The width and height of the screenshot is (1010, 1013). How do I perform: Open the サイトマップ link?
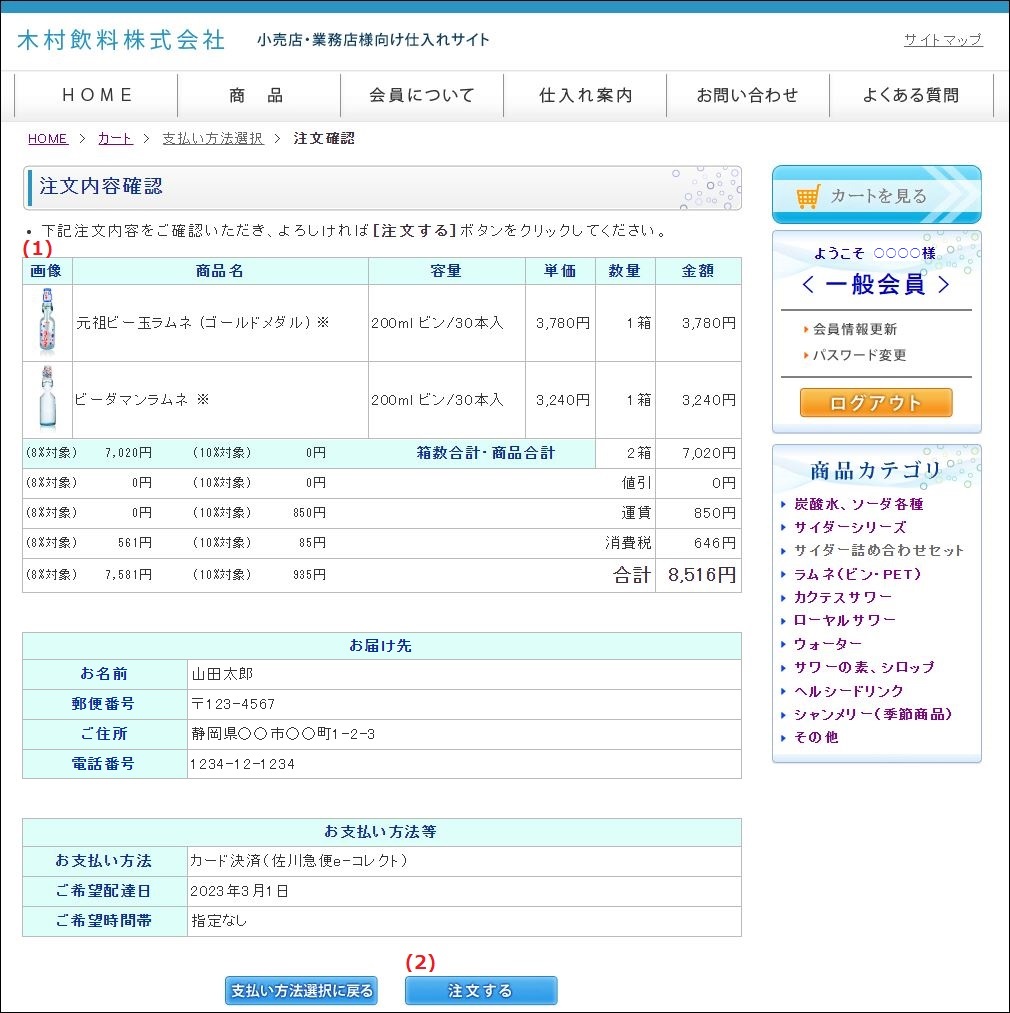pyautogui.click(x=944, y=38)
